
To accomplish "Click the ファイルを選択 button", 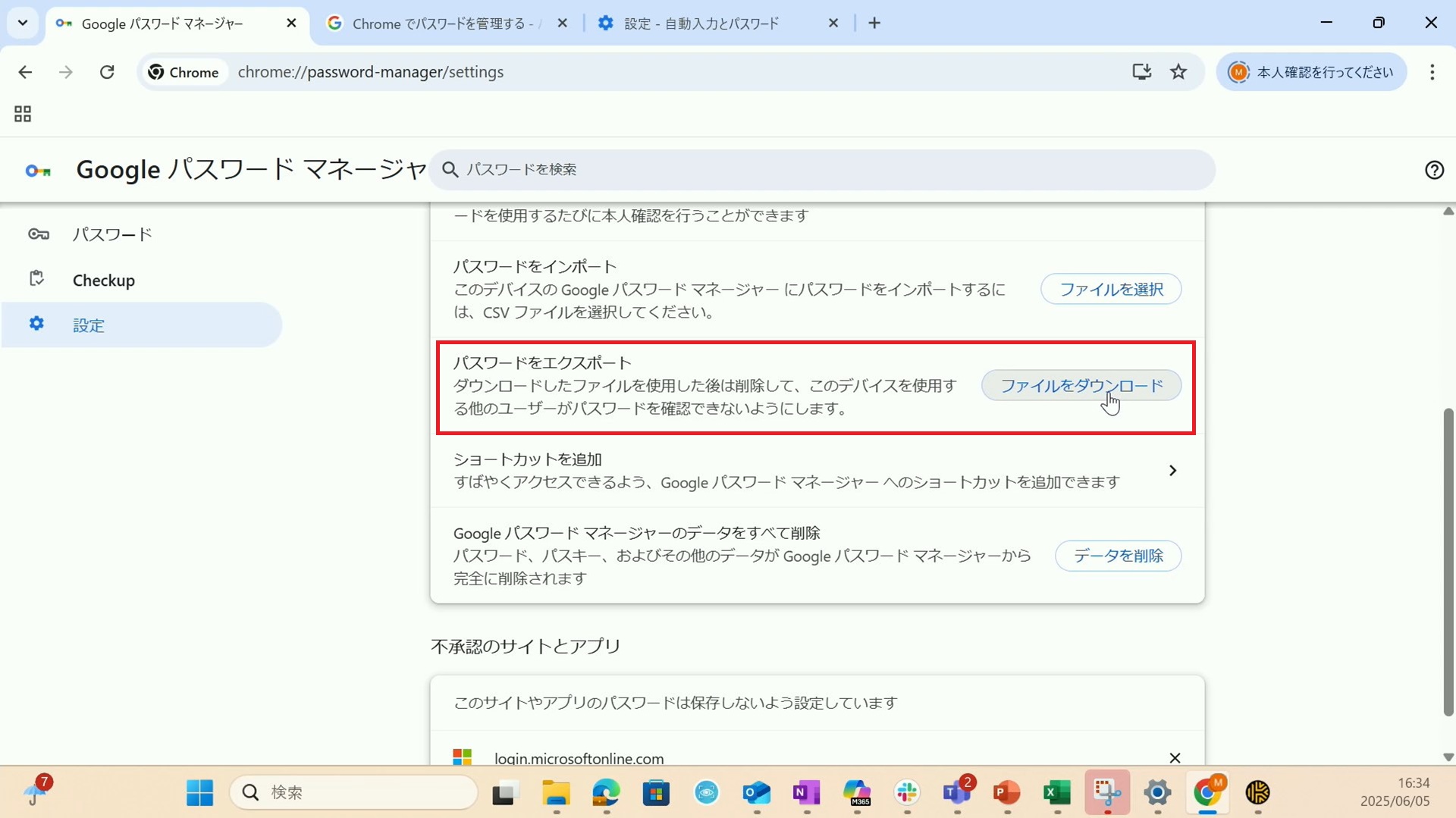I will 1110,289.
